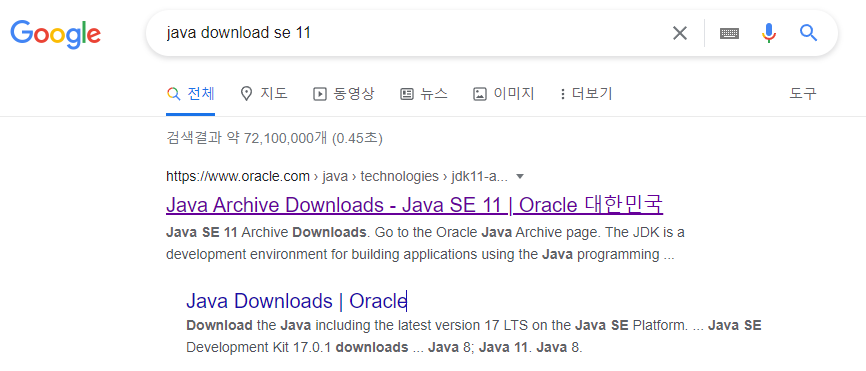
Task: Open the on-screen keyboard input tool
Action: point(730,33)
